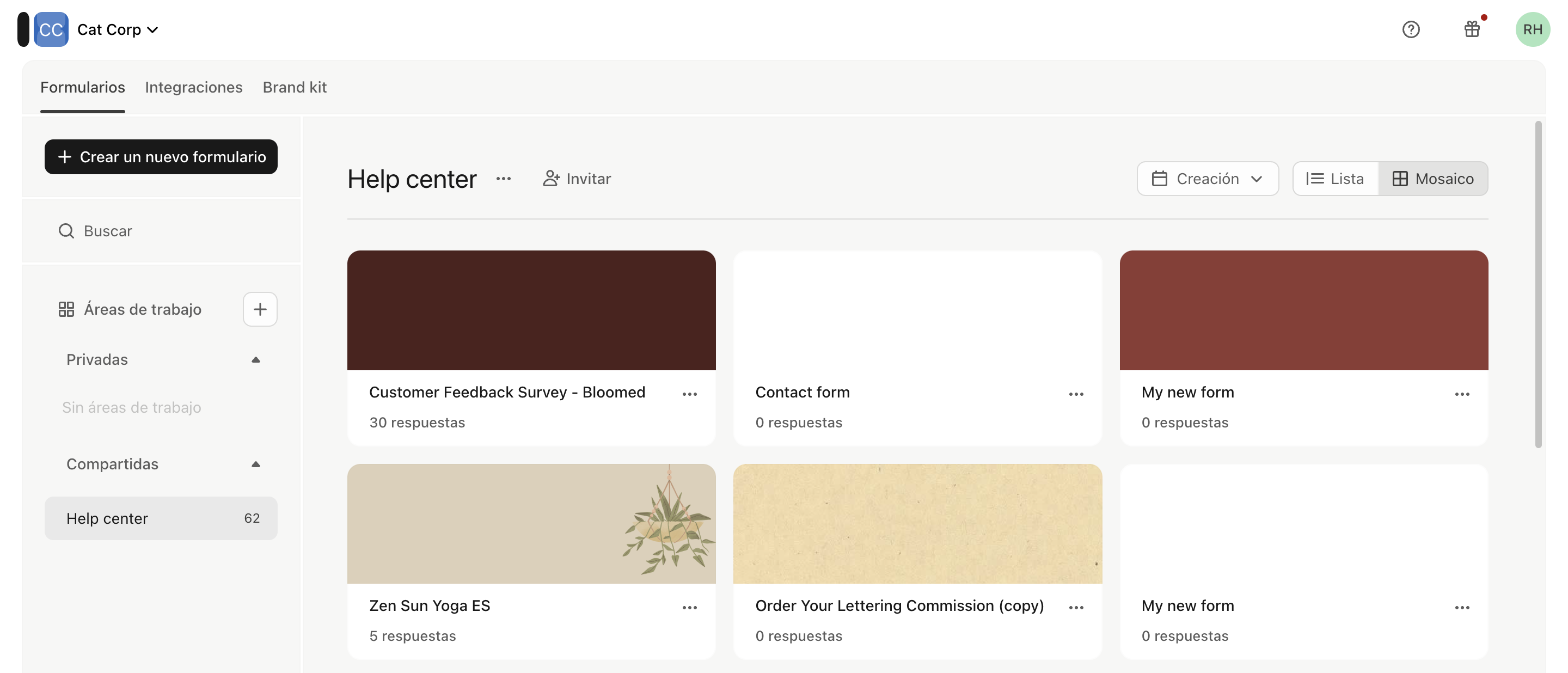
Task: Open options menu for Customer Feedback Survey
Action: coord(690,394)
